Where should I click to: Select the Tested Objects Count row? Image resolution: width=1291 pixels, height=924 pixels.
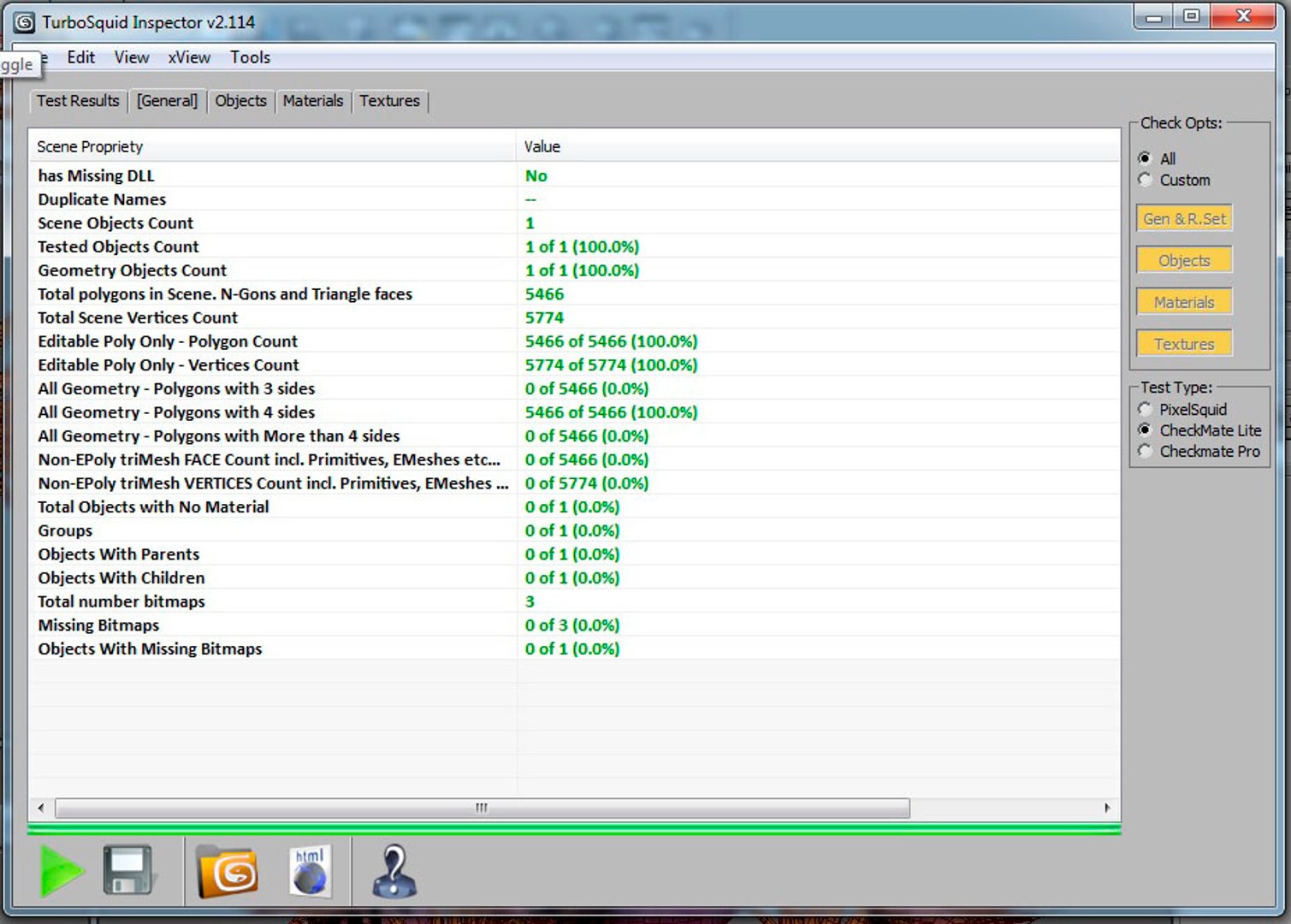574,246
